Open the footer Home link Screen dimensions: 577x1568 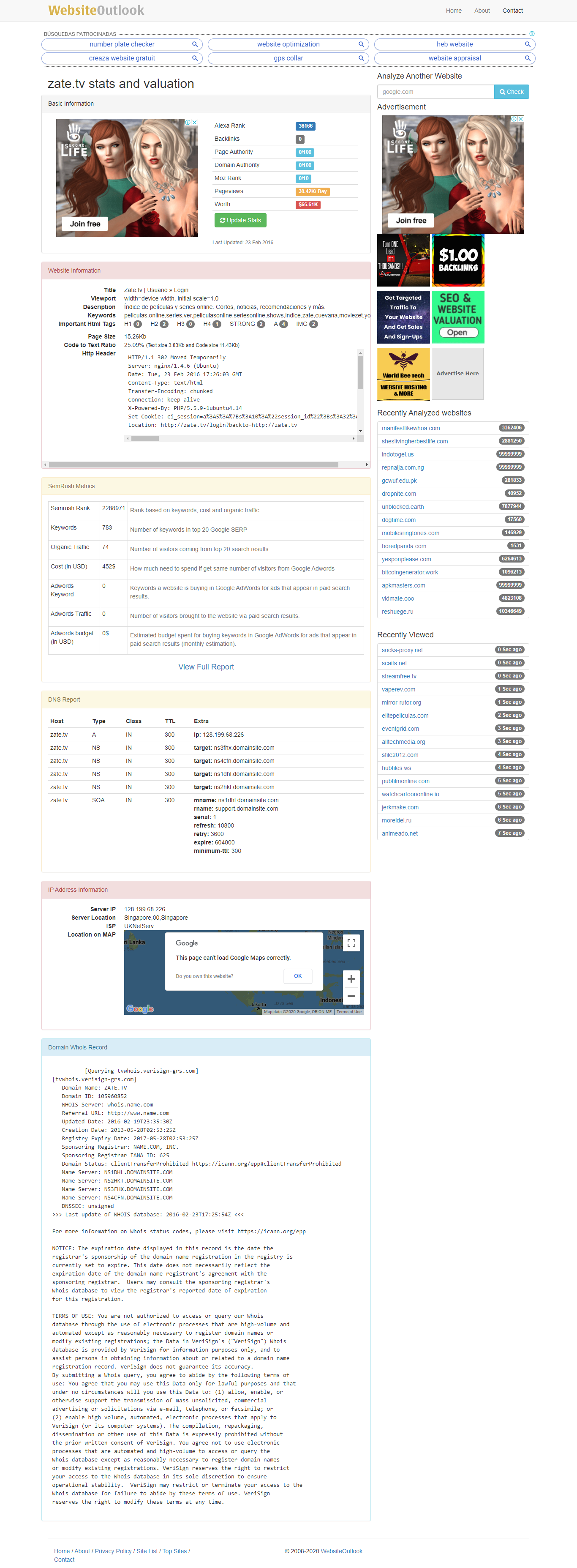tap(62, 1551)
